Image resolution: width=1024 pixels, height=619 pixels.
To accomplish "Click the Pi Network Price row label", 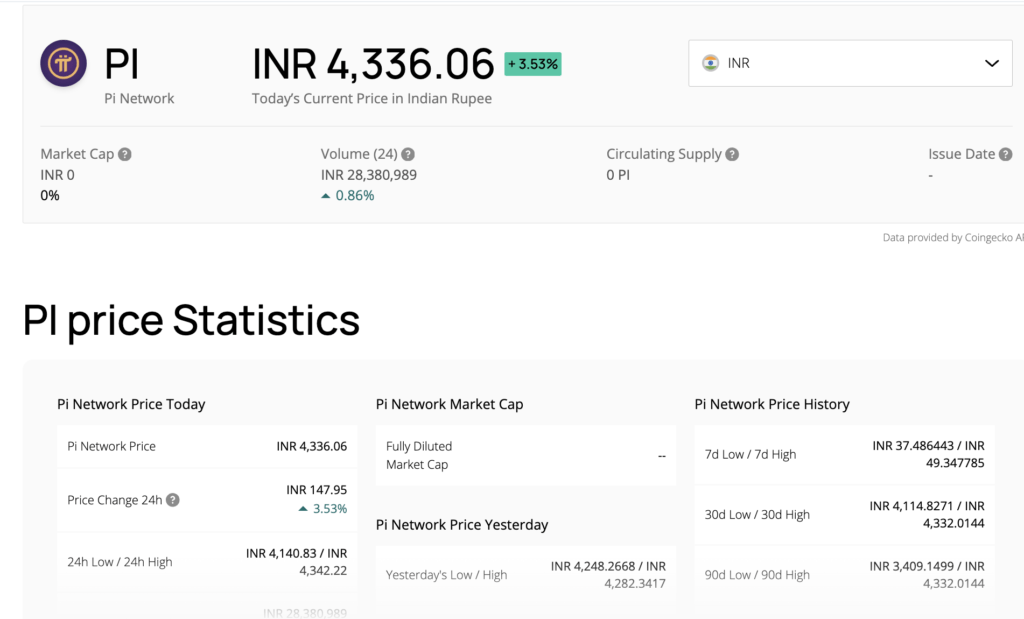I will point(112,447).
